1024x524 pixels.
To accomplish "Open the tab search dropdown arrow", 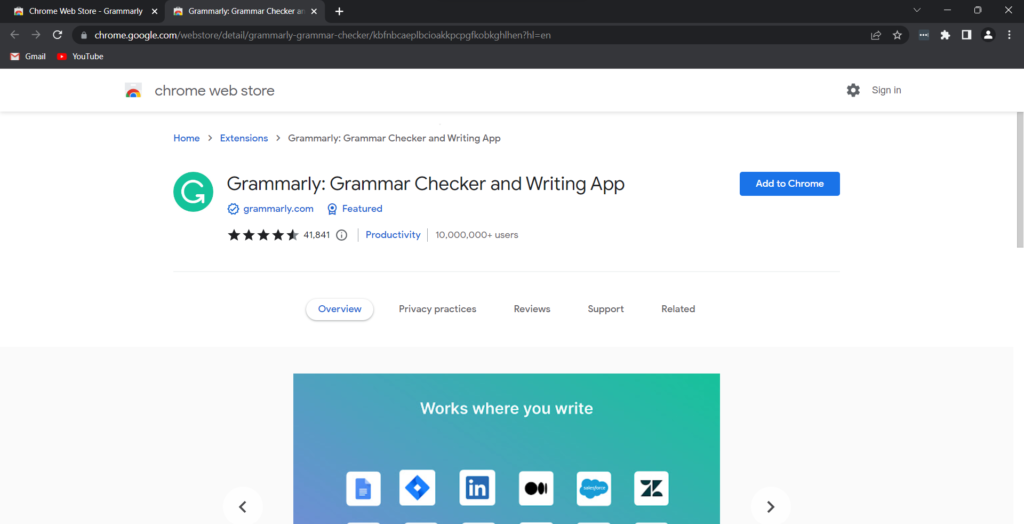I will click(917, 10).
